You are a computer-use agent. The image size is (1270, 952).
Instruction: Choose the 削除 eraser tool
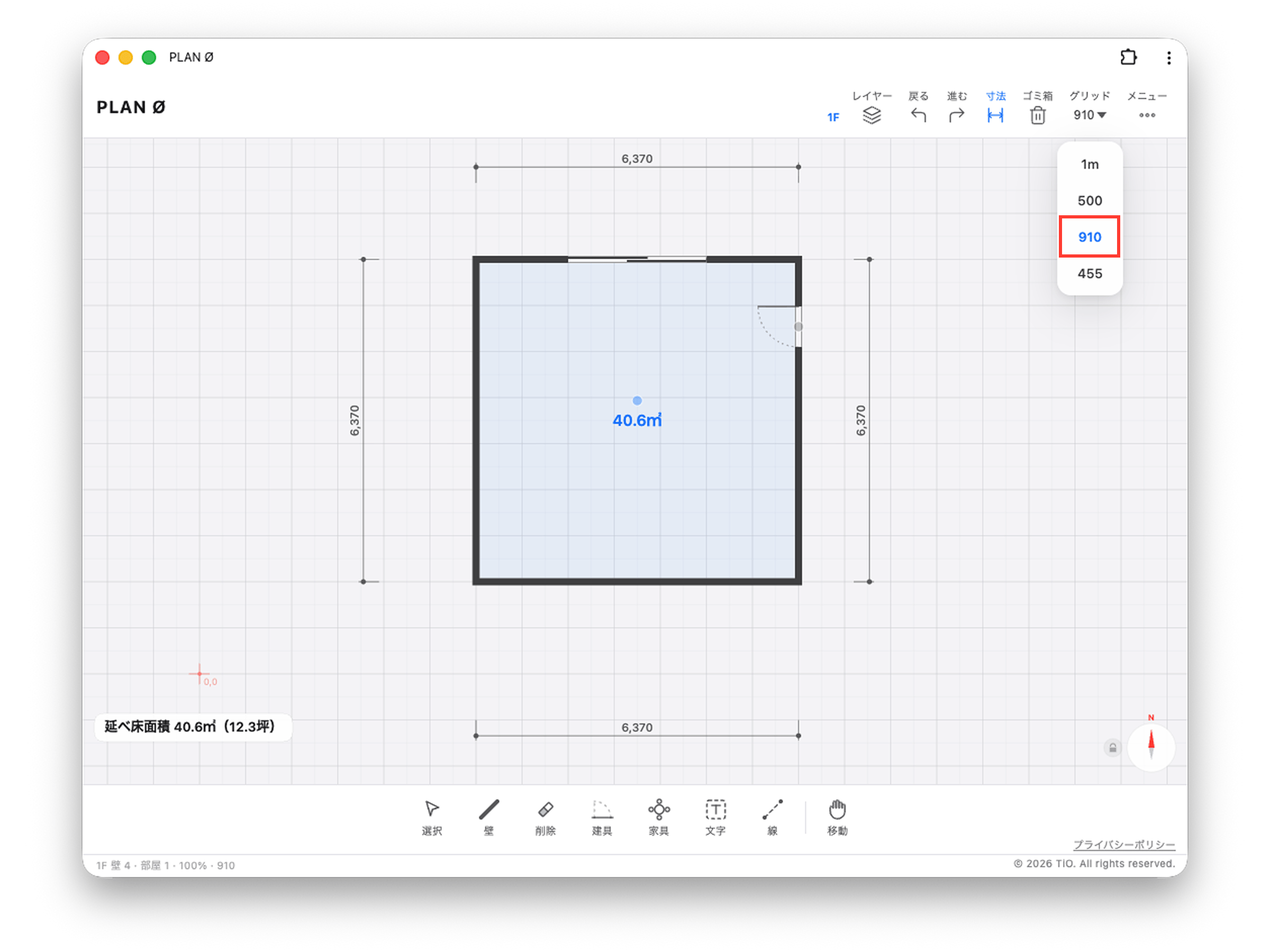click(x=545, y=817)
